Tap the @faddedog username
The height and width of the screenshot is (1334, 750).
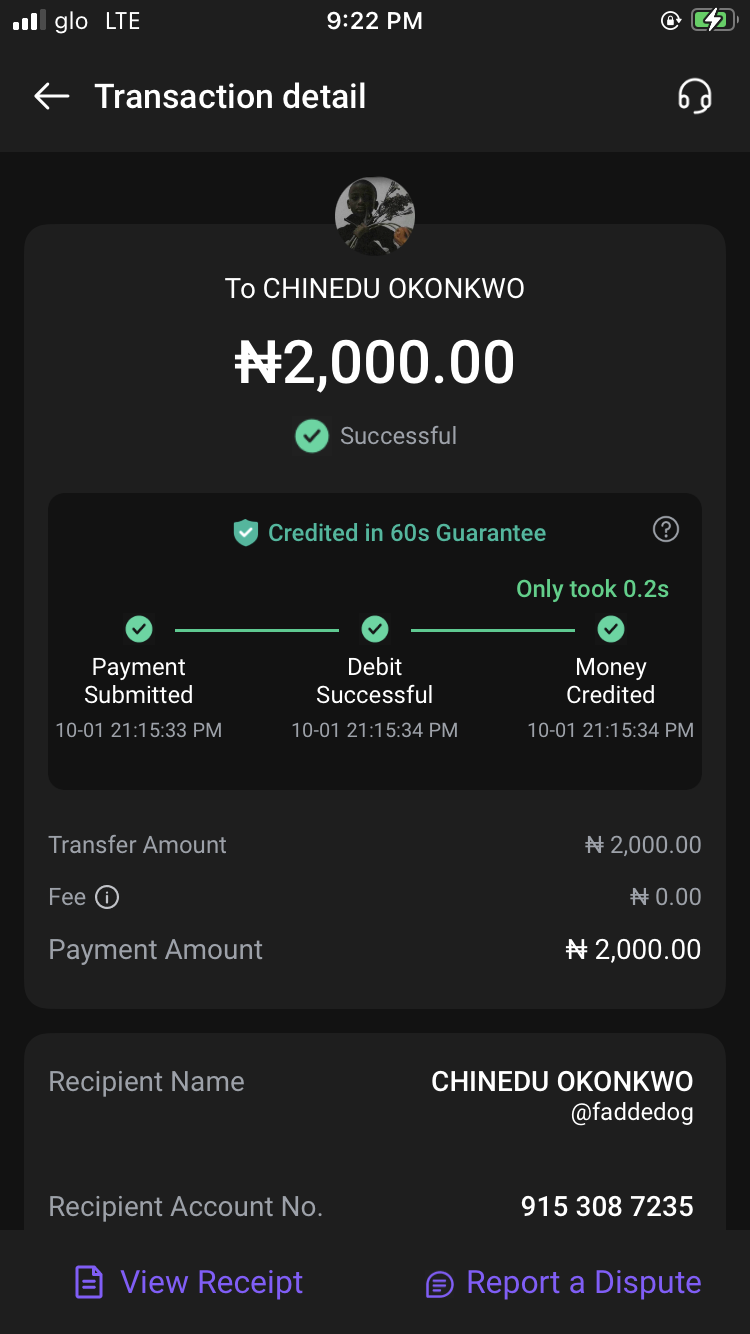coord(632,1112)
